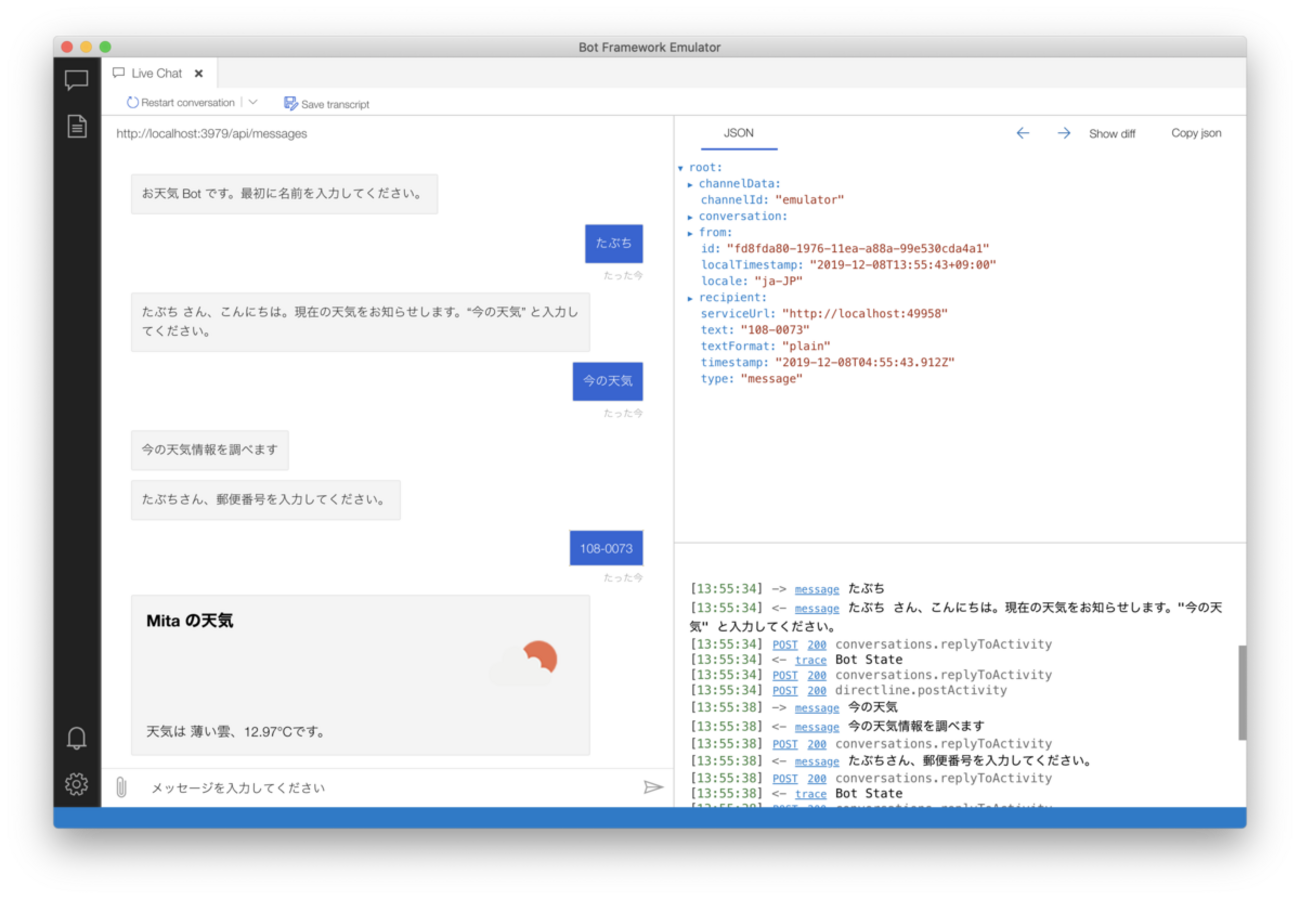Select the Live Chat tab

[155, 72]
